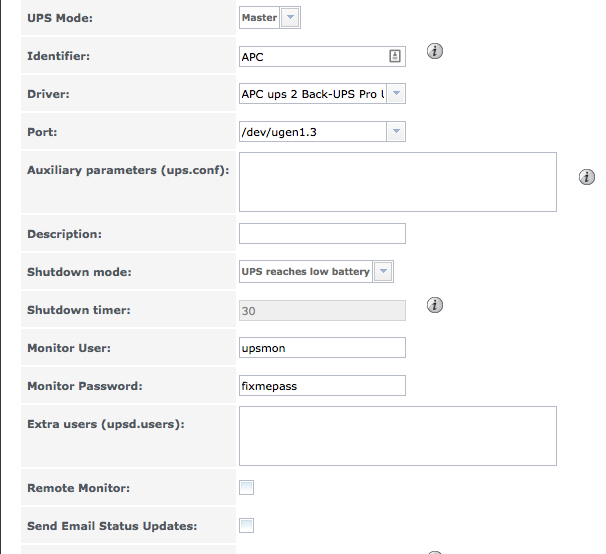Enable Send Email Status Updates checkbox
Image resolution: width=606 pixels, height=554 pixels.
coord(247,525)
